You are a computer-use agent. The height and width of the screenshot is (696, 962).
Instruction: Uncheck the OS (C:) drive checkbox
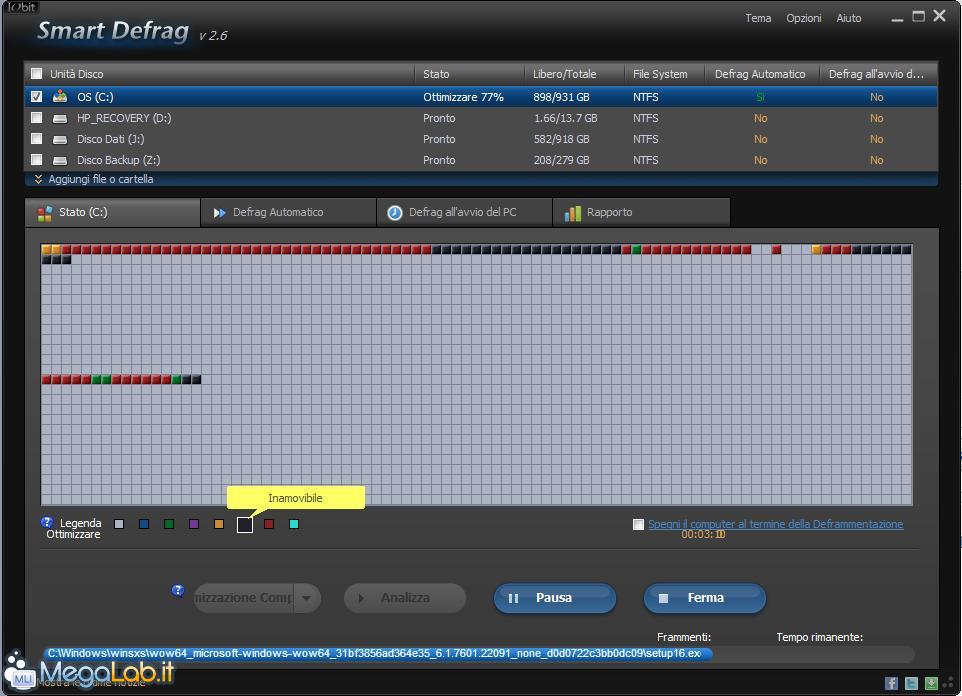point(37,96)
